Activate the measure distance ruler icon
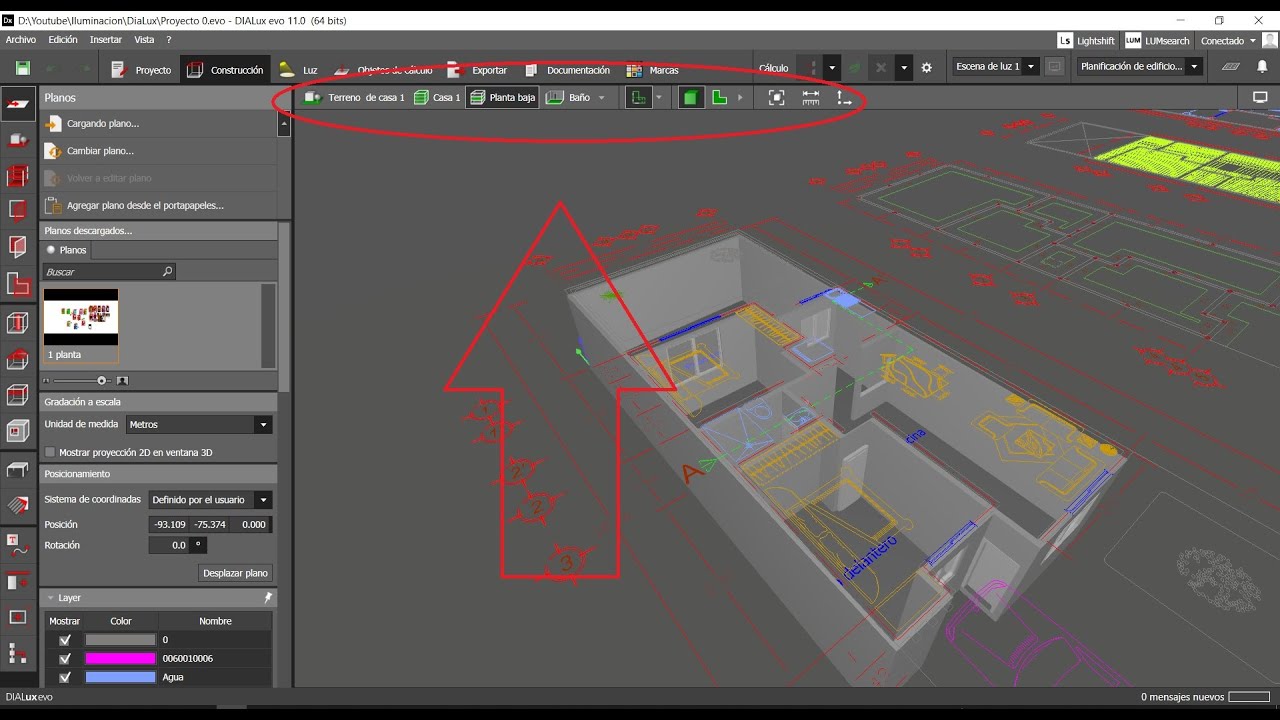1280x720 pixels. [x=810, y=97]
